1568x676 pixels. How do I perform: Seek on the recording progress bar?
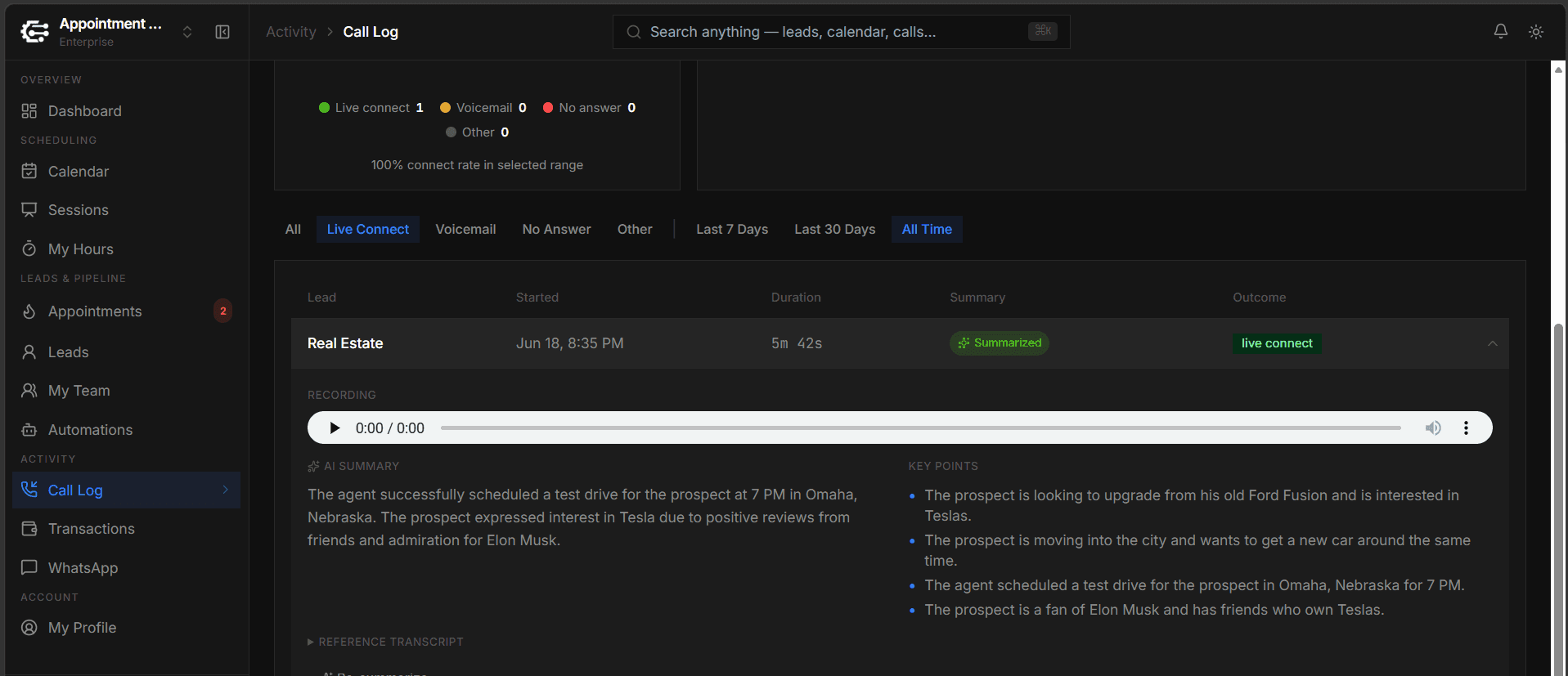click(921, 428)
